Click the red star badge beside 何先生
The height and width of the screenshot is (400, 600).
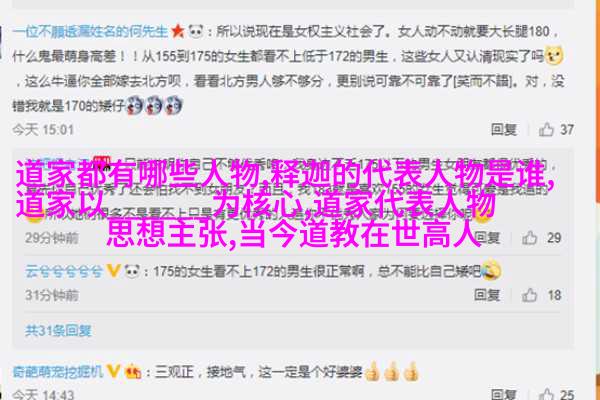178,31
